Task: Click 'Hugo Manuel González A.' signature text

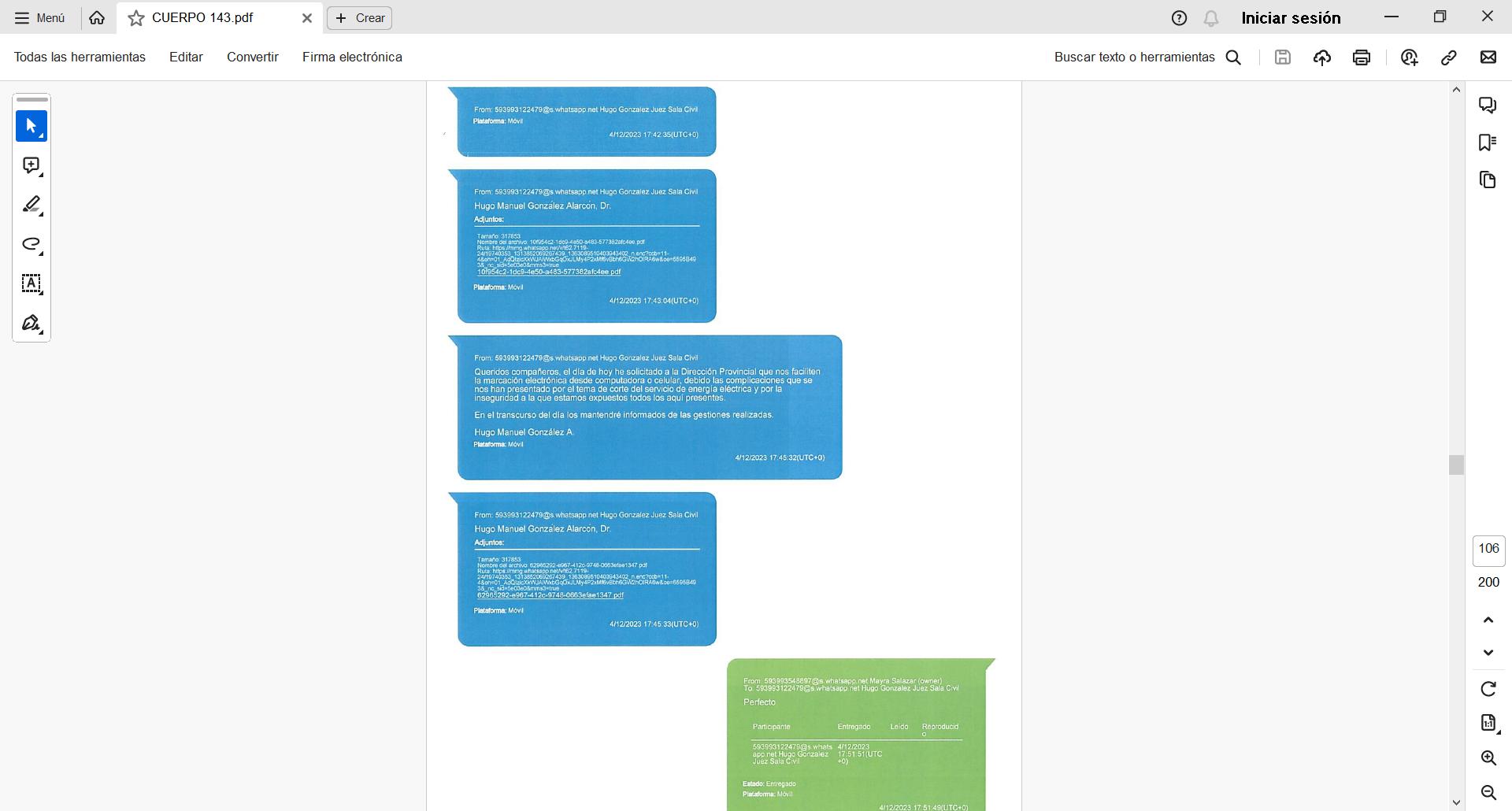Action: [524, 432]
